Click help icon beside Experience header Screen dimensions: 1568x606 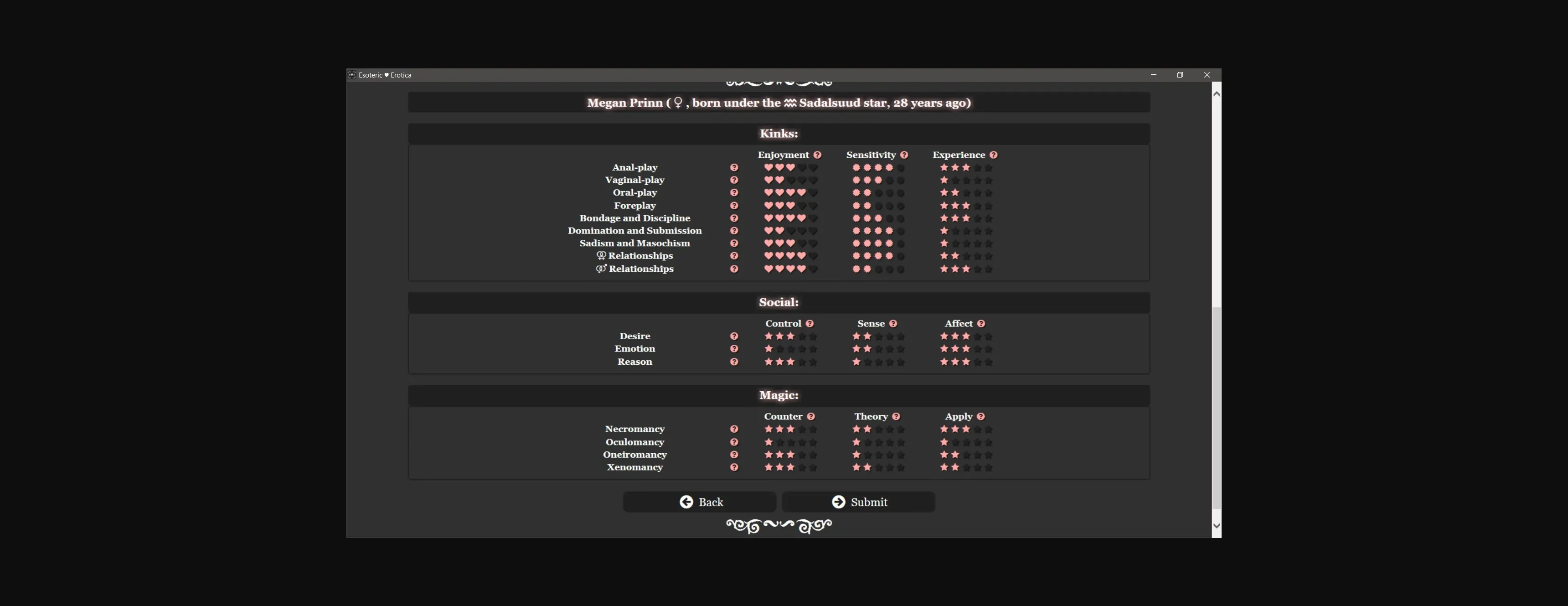(x=993, y=155)
